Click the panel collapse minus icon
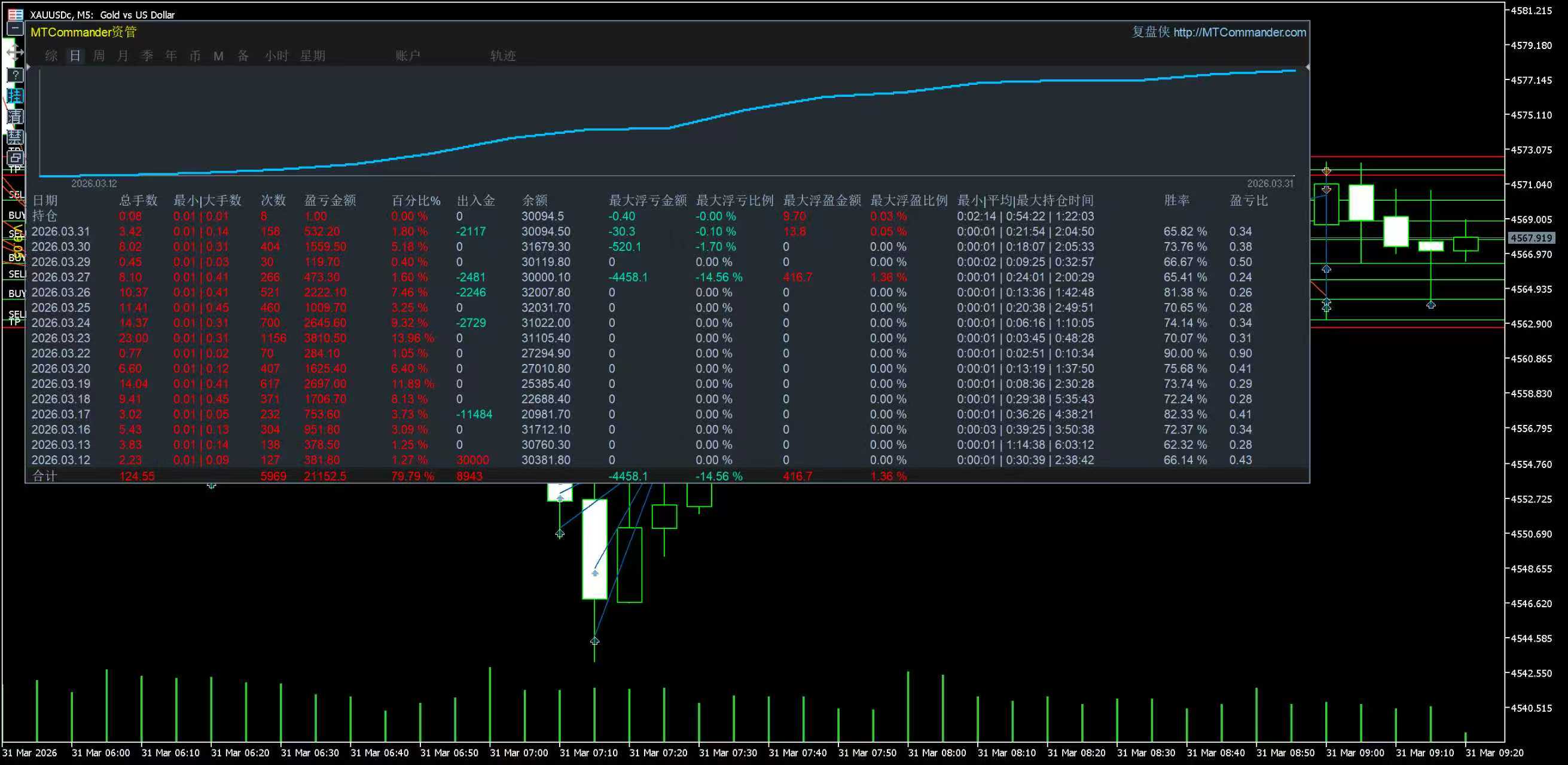Viewport: 1568px width, 765px height. [15, 29]
